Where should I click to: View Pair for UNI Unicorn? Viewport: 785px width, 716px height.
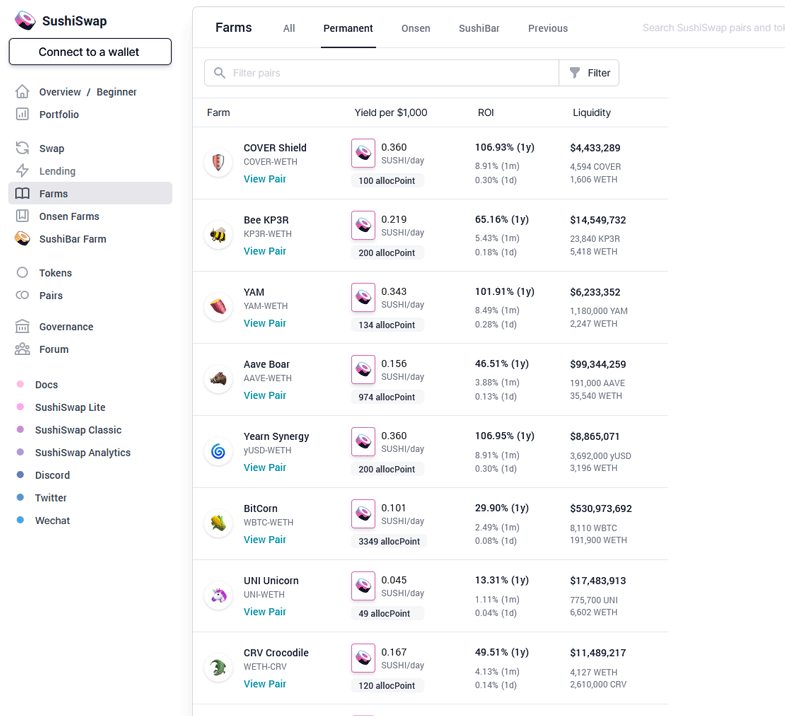(265, 611)
